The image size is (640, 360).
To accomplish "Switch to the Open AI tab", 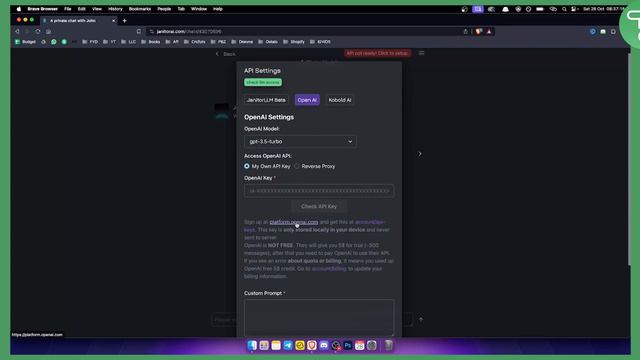I will coord(307,100).
